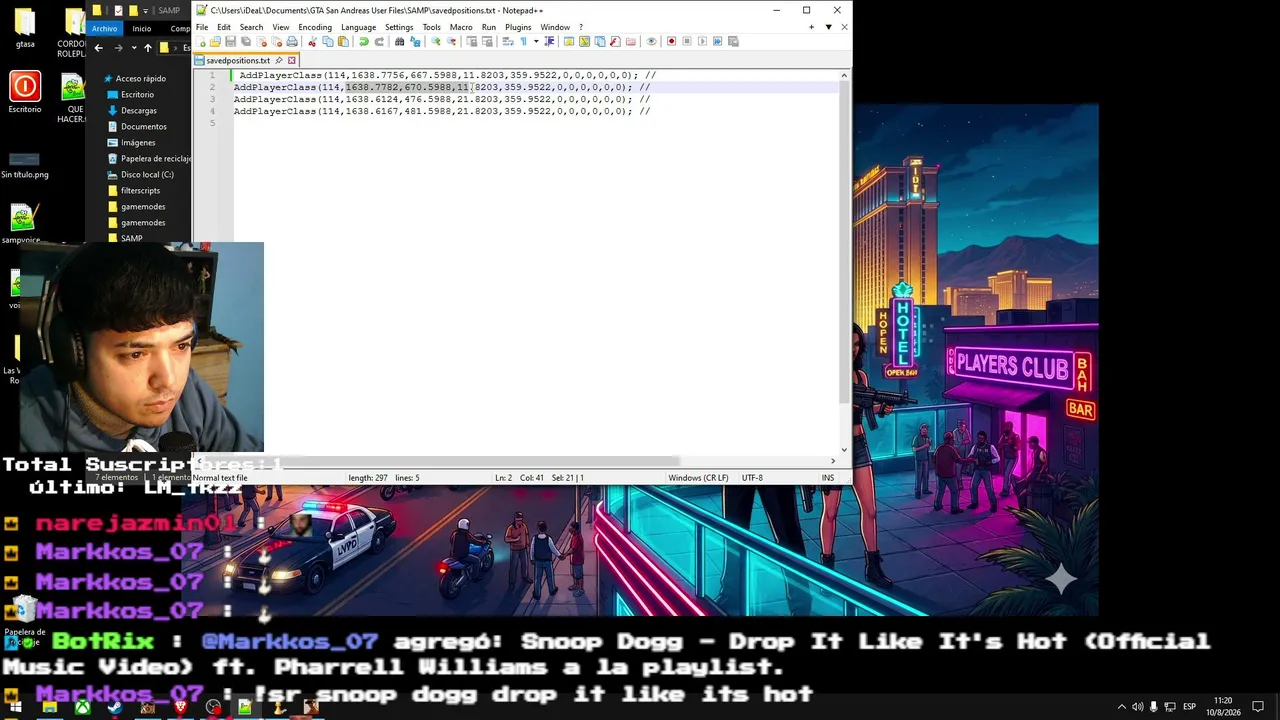Run macro multiple times icon
Screen dimensions: 1280x720
pos(718,42)
